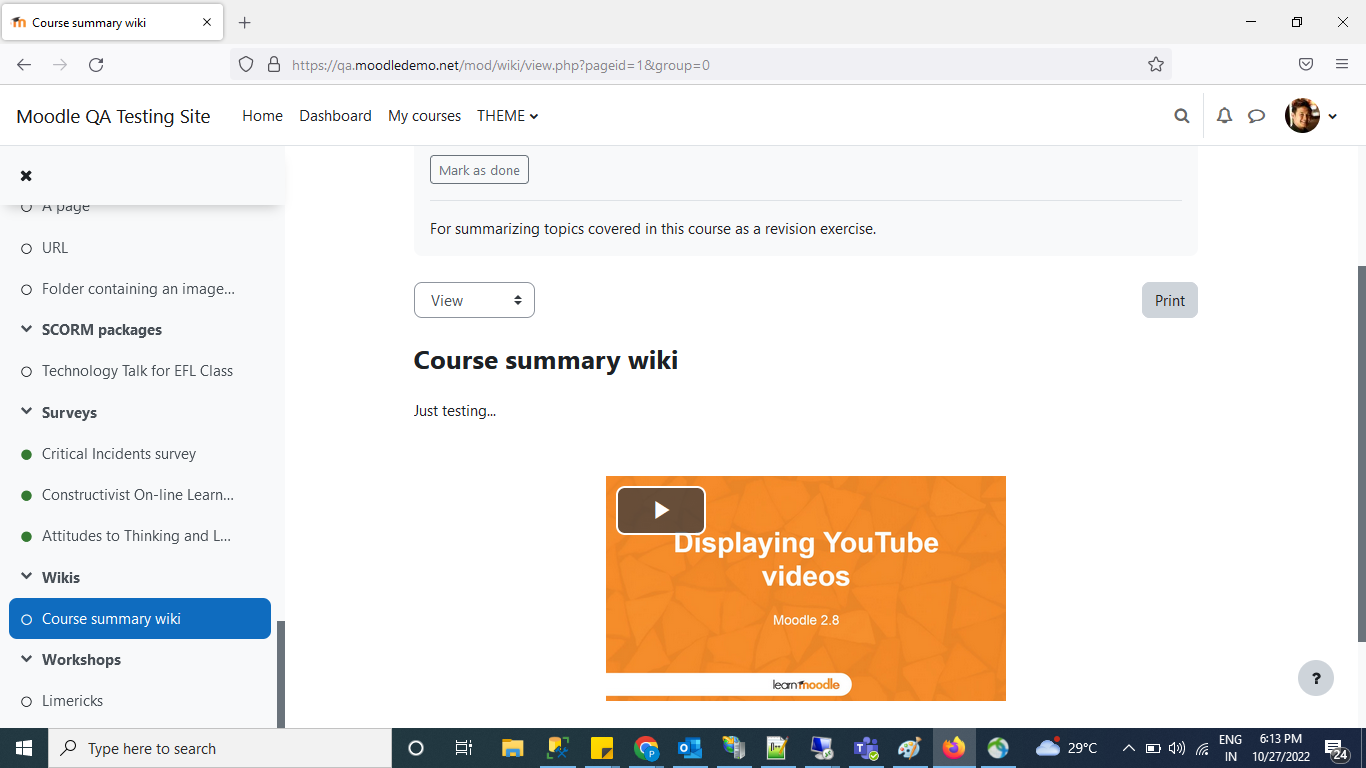1366x768 pixels.
Task: Click the tracking protection shield icon
Action: click(x=246, y=64)
